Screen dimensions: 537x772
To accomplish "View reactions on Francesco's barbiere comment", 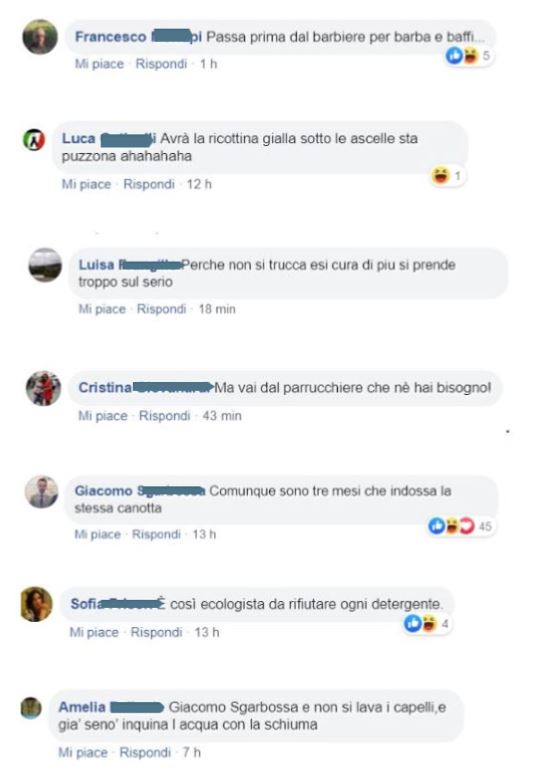I will (x=468, y=56).
